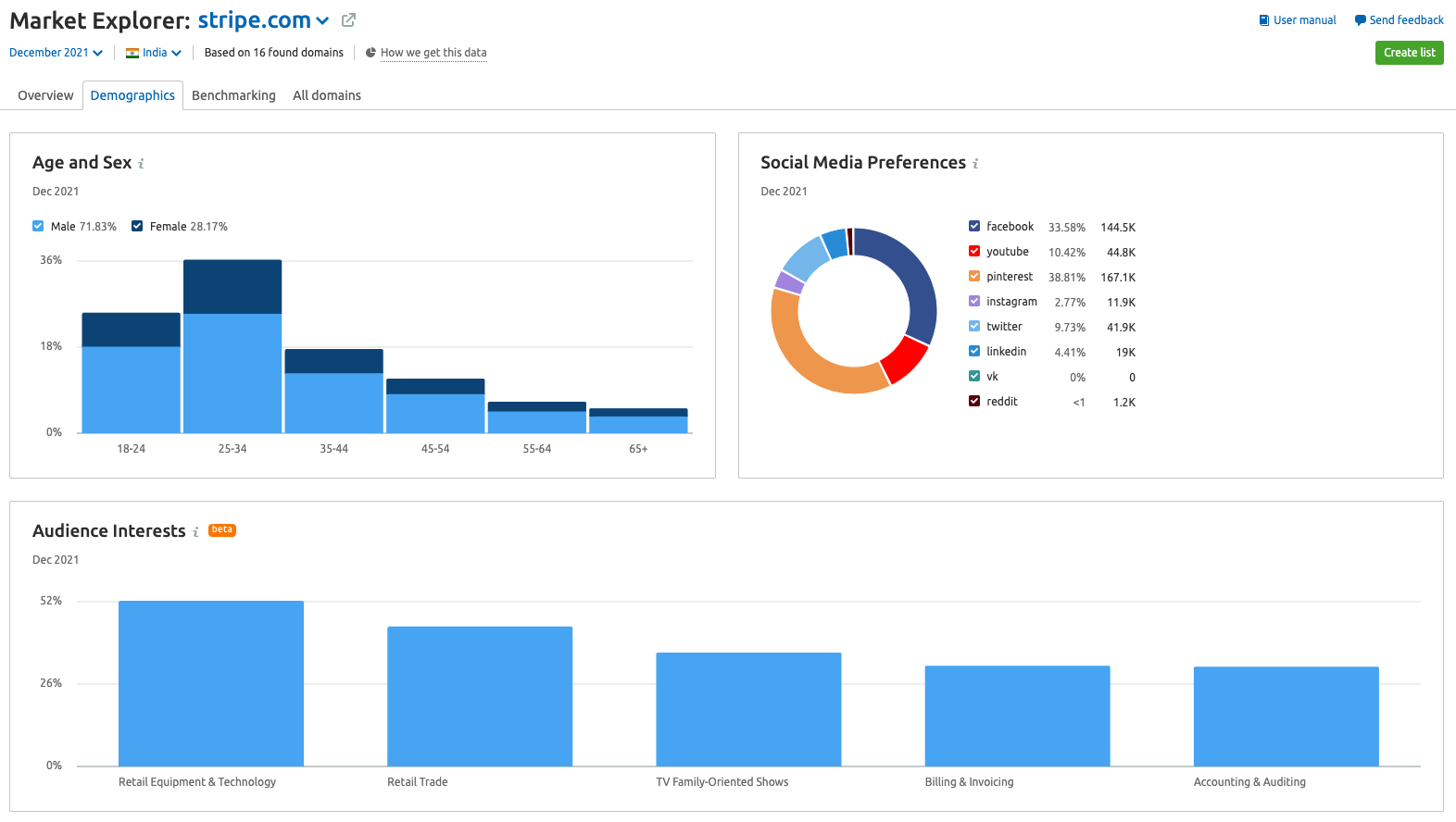Click the 65+ age group bar
This screenshot has width=1456, height=822.
(x=638, y=420)
